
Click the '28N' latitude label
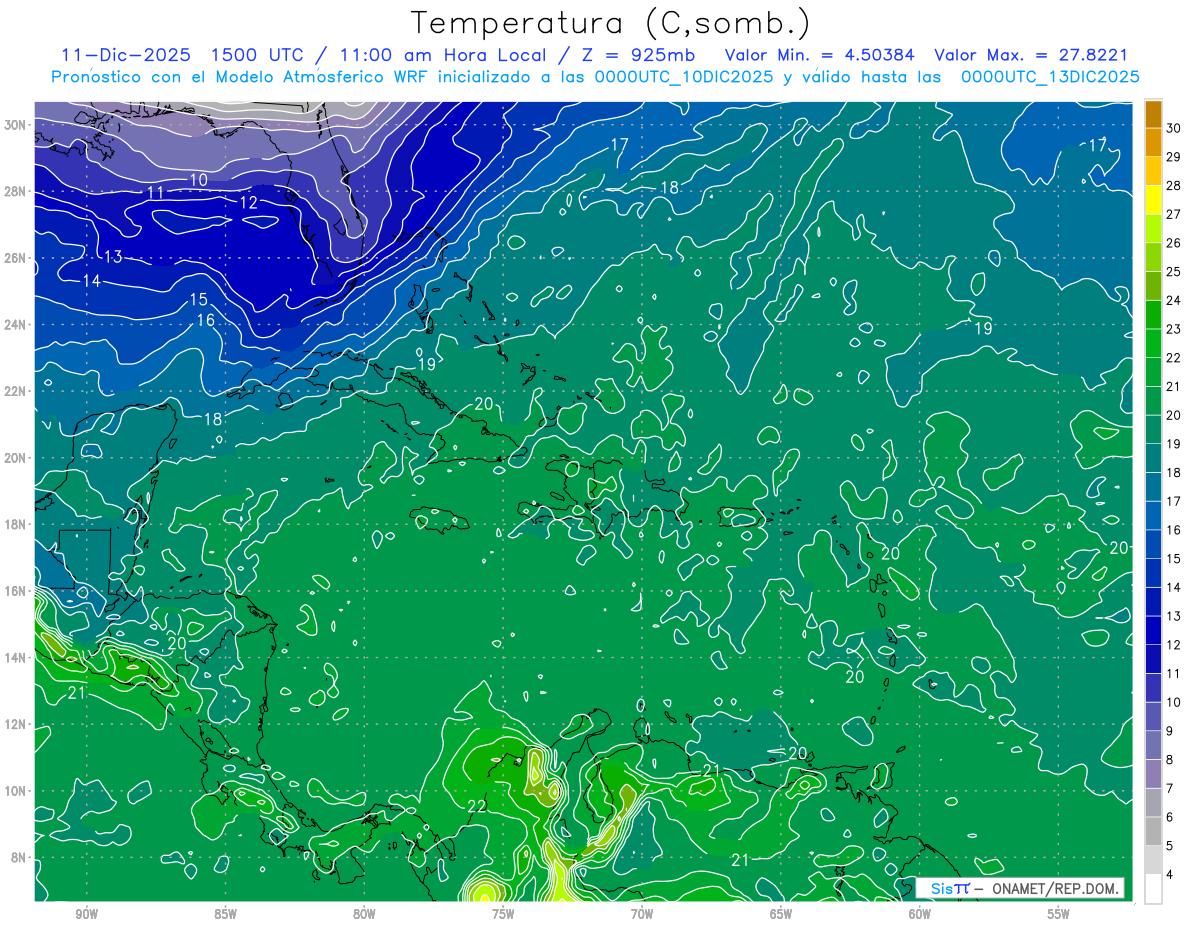(x=15, y=191)
